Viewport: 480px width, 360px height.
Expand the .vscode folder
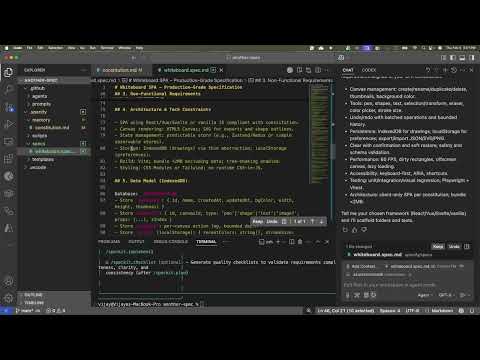[x=37, y=167]
